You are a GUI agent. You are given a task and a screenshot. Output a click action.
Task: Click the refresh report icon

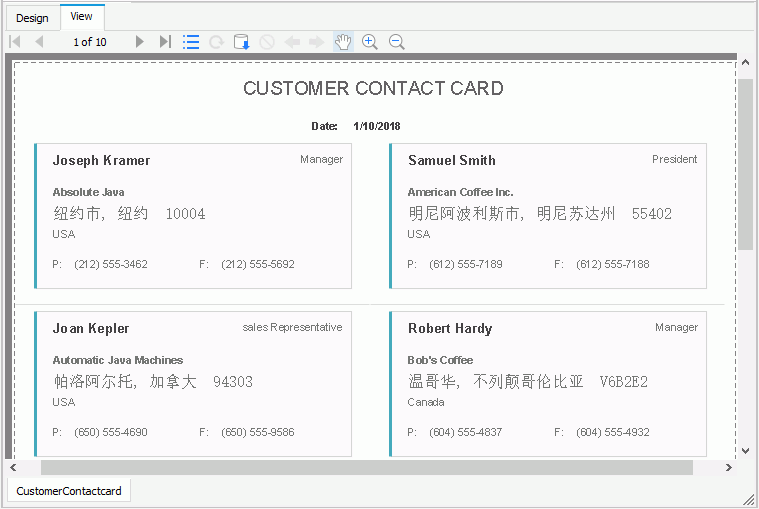[216, 42]
